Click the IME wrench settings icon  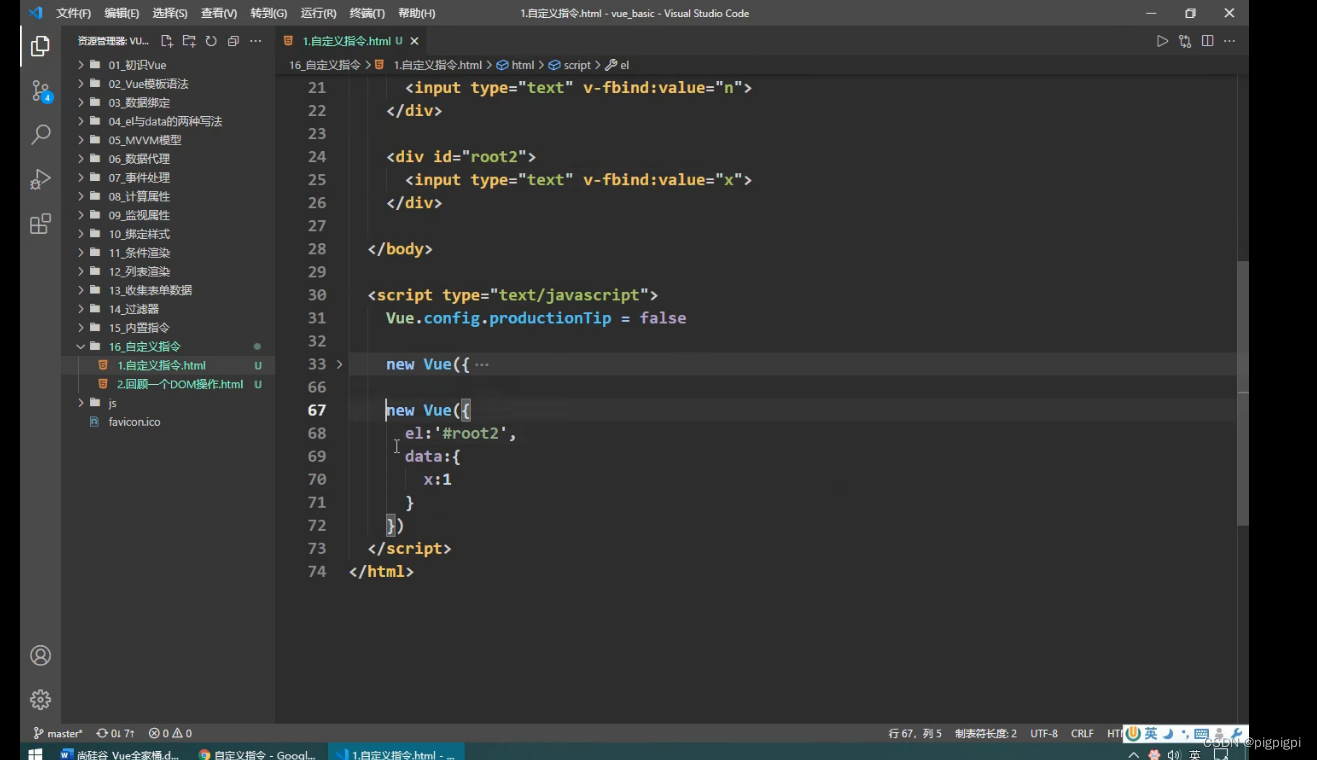[x=1237, y=734]
